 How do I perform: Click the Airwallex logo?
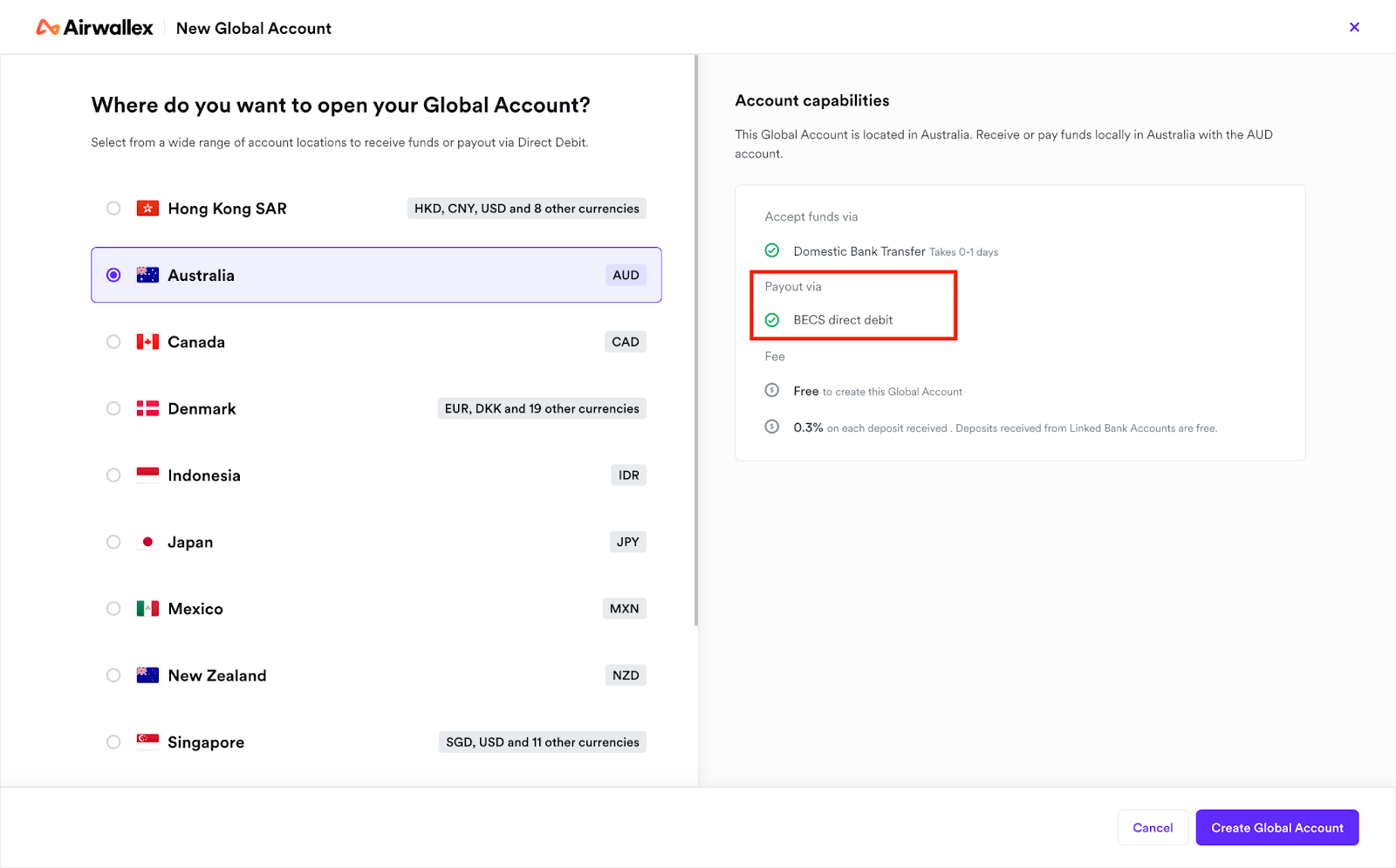94,28
